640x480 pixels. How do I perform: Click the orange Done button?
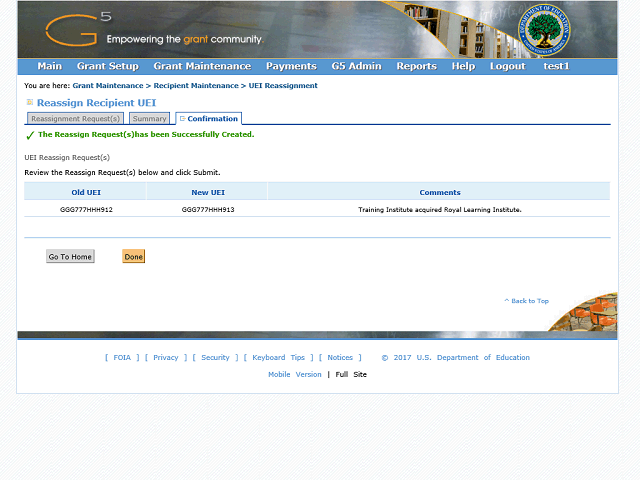click(133, 256)
